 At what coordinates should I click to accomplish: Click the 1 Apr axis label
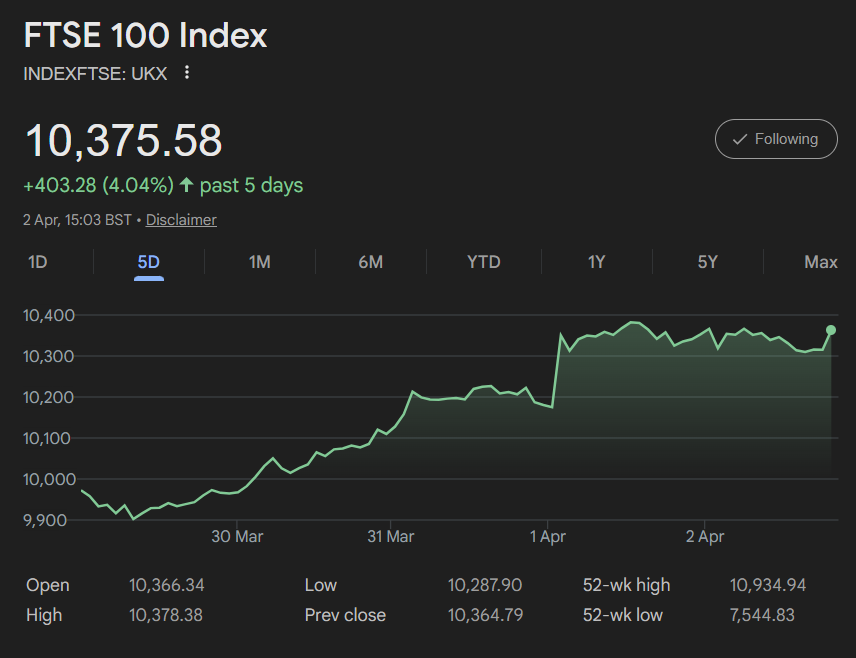tap(548, 537)
